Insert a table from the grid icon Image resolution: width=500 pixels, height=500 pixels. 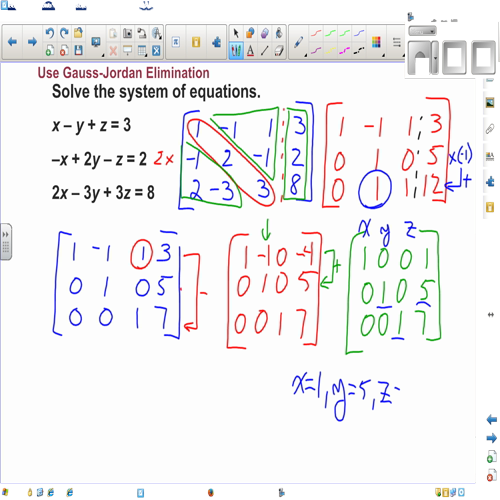click(142, 51)
